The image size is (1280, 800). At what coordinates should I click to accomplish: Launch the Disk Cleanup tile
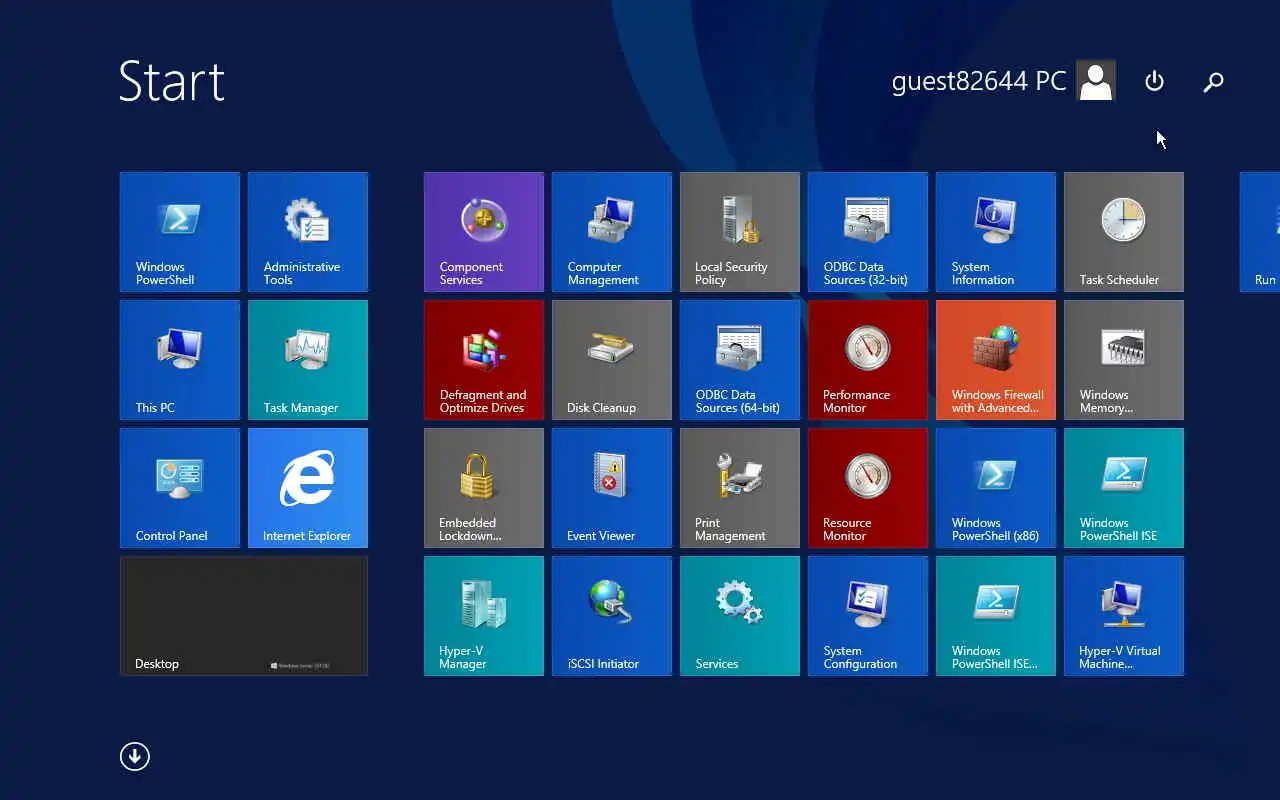point(612,360)
